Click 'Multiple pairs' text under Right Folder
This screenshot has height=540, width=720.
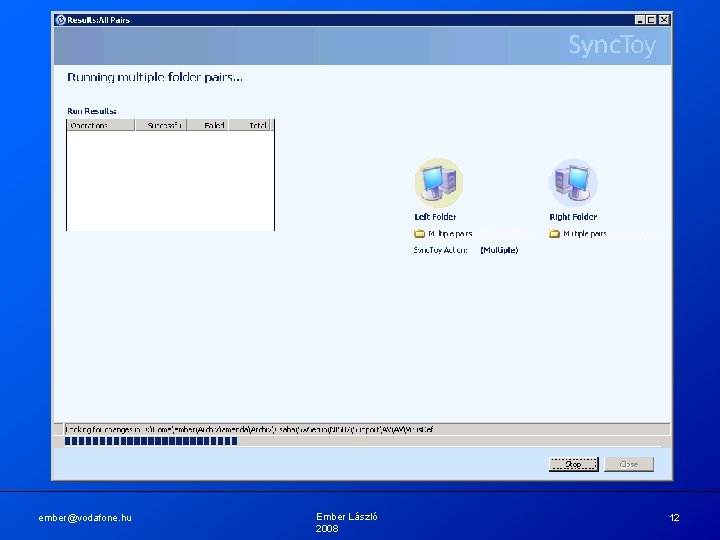coord(585,234)
